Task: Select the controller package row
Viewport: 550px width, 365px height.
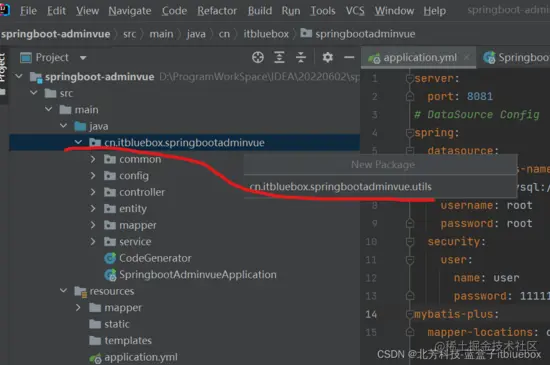Action: point(185,192)
